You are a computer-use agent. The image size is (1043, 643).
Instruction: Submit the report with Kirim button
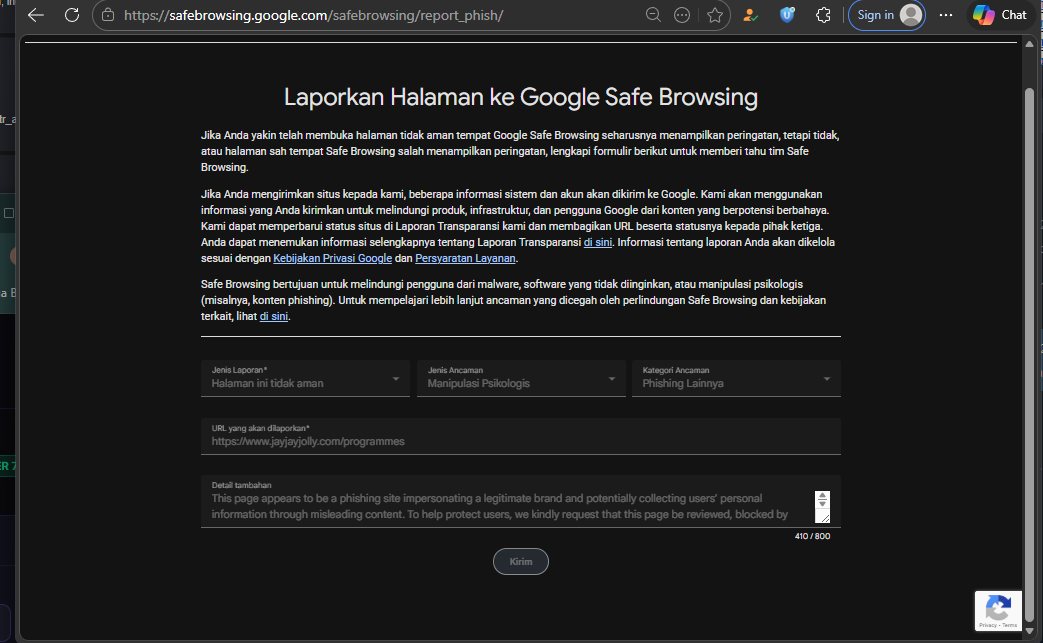click(x=521, y=561)
